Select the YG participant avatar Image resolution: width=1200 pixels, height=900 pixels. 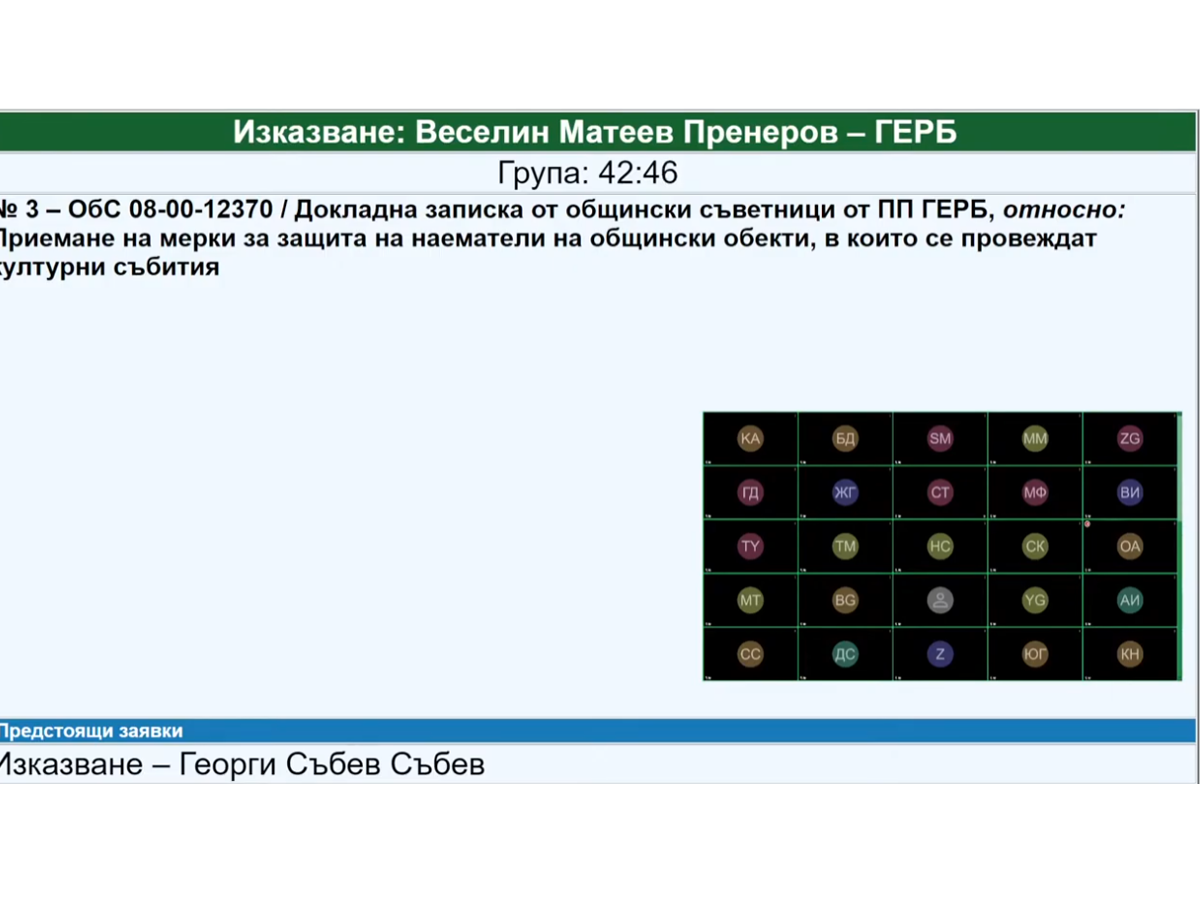coord(1035,600)
